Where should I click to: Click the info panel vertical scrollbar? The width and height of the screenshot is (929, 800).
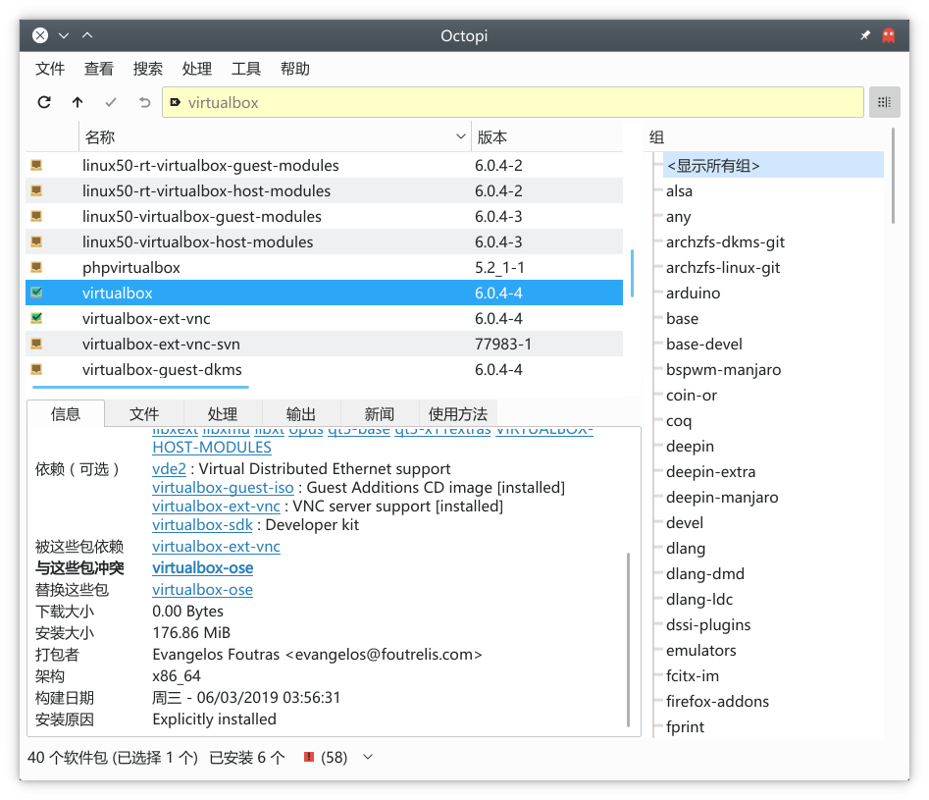pos(628,639)
